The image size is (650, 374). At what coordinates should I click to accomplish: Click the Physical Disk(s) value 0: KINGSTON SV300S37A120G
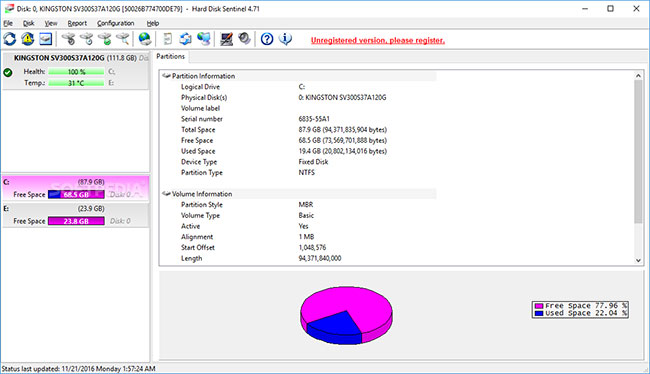[x=342, y=97]
